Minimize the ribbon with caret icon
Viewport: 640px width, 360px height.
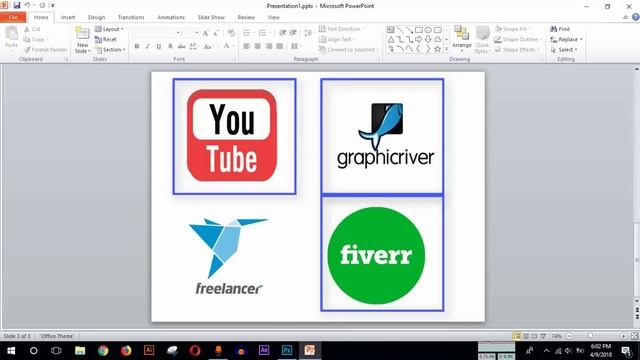pyautogui.click(x=625, y=17)
